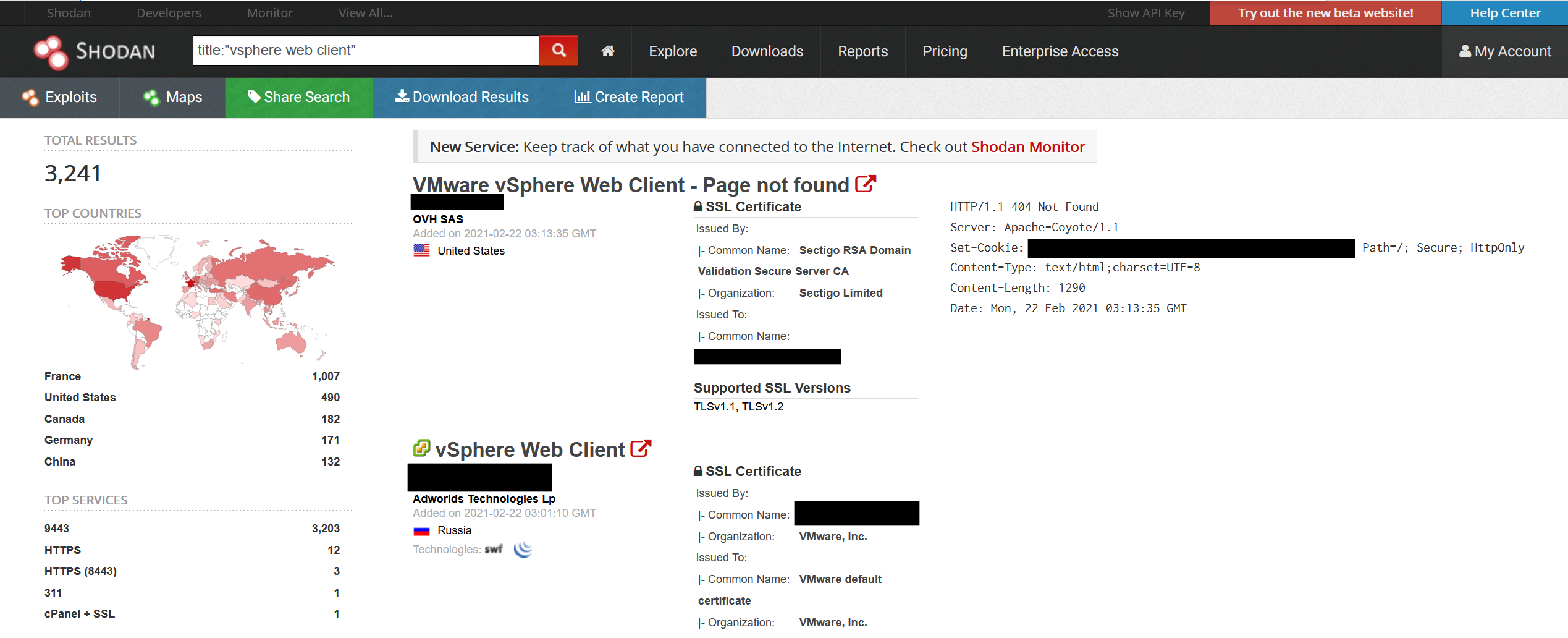Screen dimensions: 1568x638
Task: Click 'Server: Apache-Coyote/1.1' header line
Action: (x=1034, y=227)
